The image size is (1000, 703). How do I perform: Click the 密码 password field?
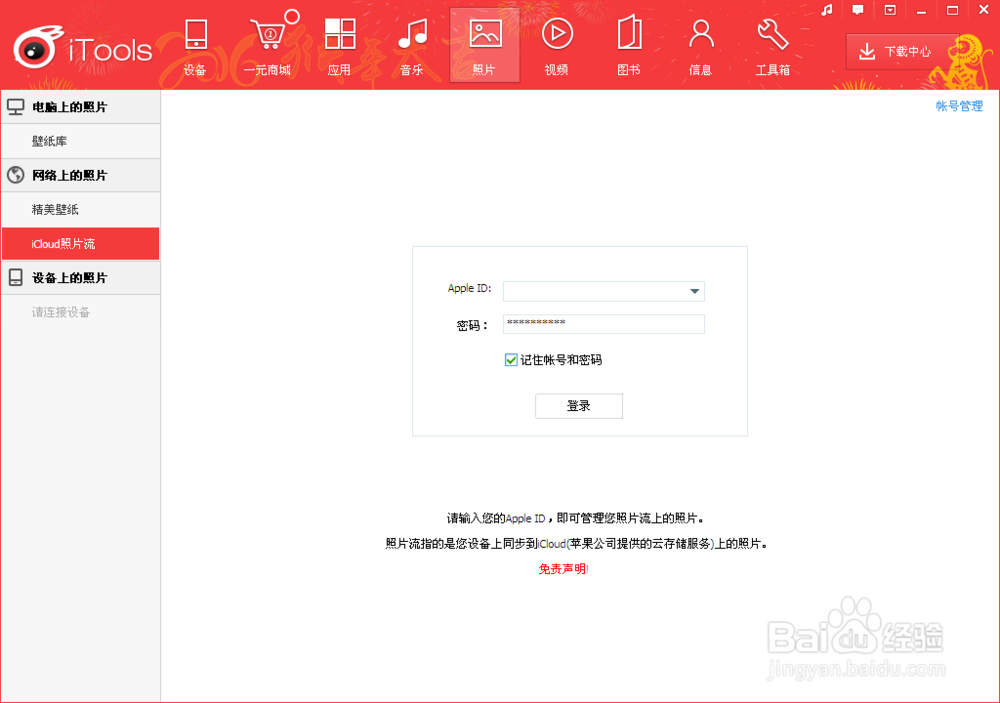click(603, 324)
